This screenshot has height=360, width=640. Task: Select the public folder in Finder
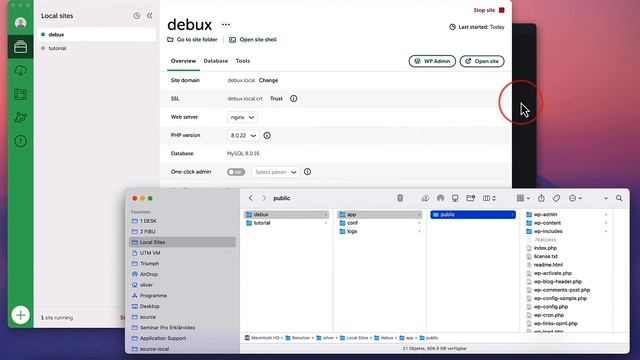[x=473, y=215]
